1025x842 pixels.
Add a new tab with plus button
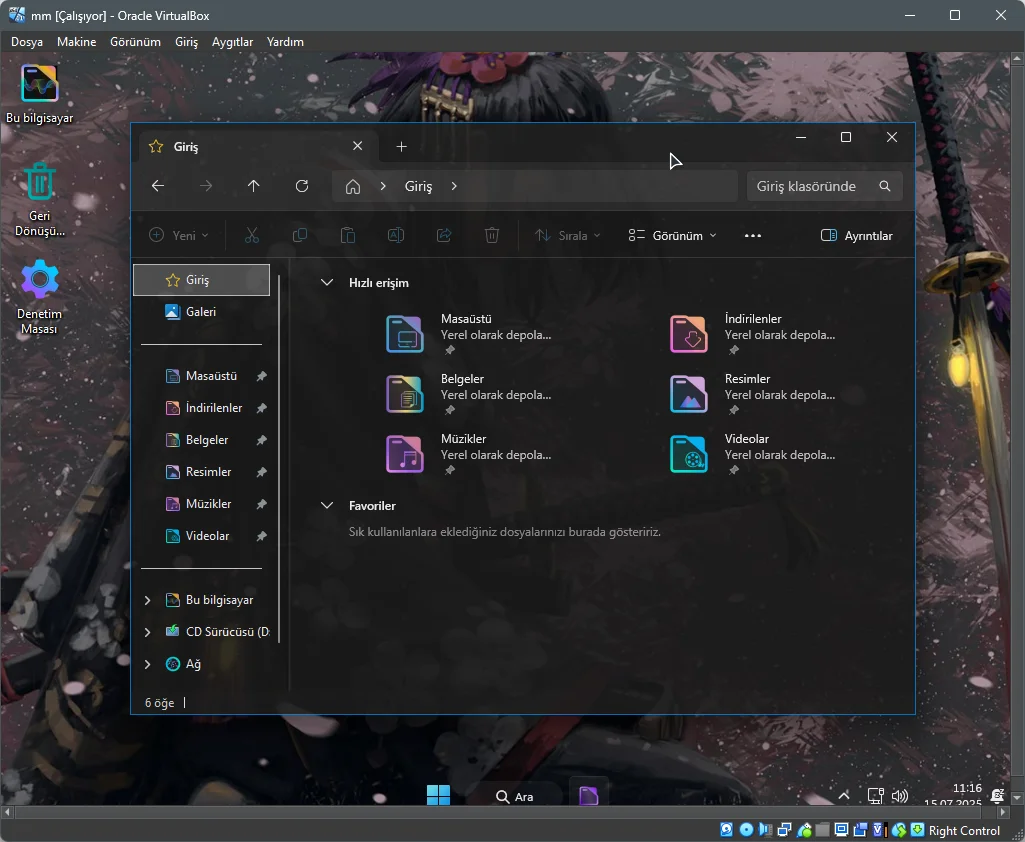tap(401, 147)
